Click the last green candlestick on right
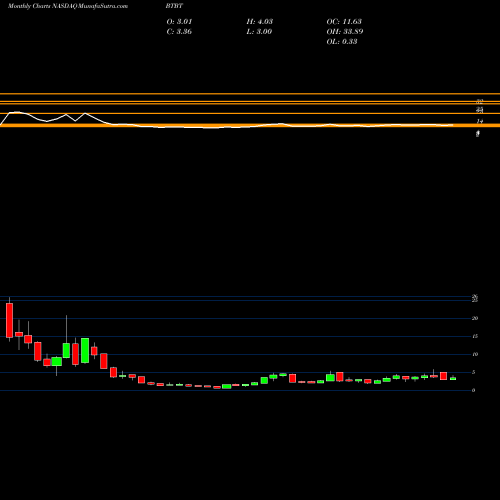Image resolution: width=500 pixels, height=500 pixels. [x=453, y=378]
